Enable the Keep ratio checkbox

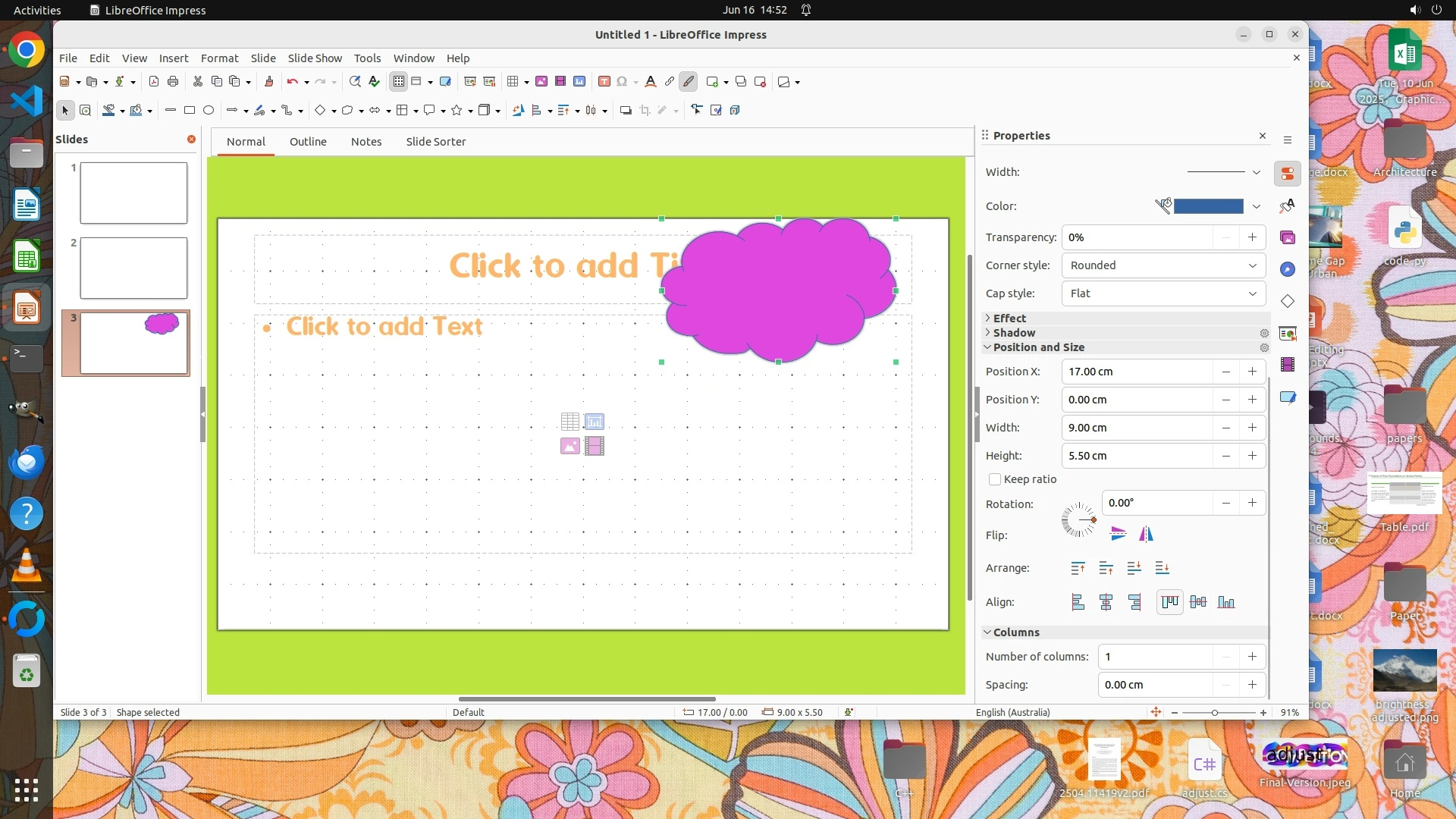[x=995, y=479]
